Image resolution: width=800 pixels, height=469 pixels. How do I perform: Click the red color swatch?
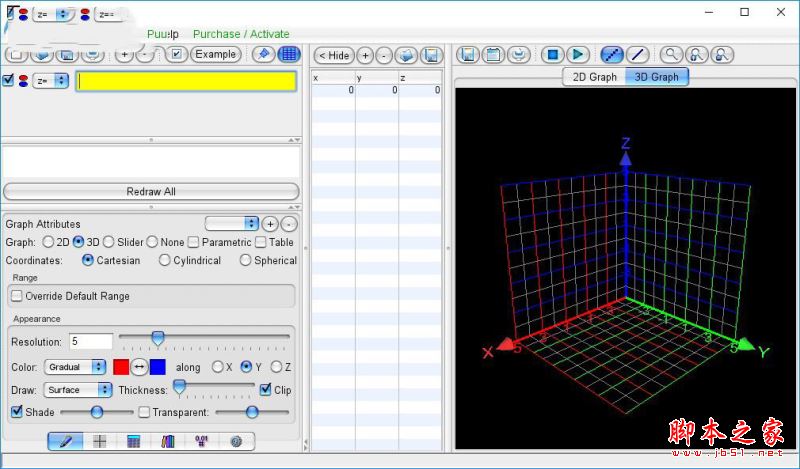click(121, 367)
